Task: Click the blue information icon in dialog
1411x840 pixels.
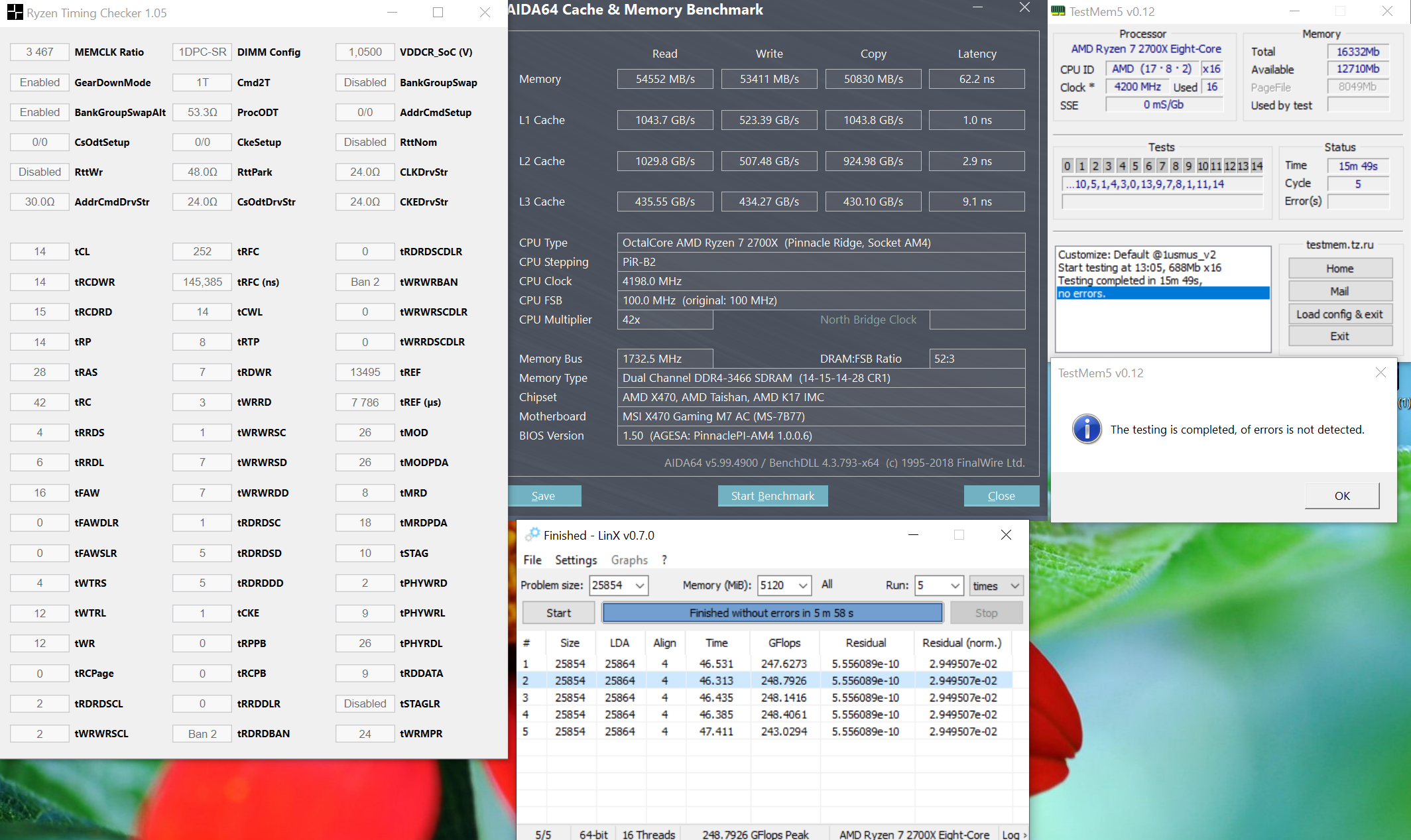Action: (x=1087, y=429)
